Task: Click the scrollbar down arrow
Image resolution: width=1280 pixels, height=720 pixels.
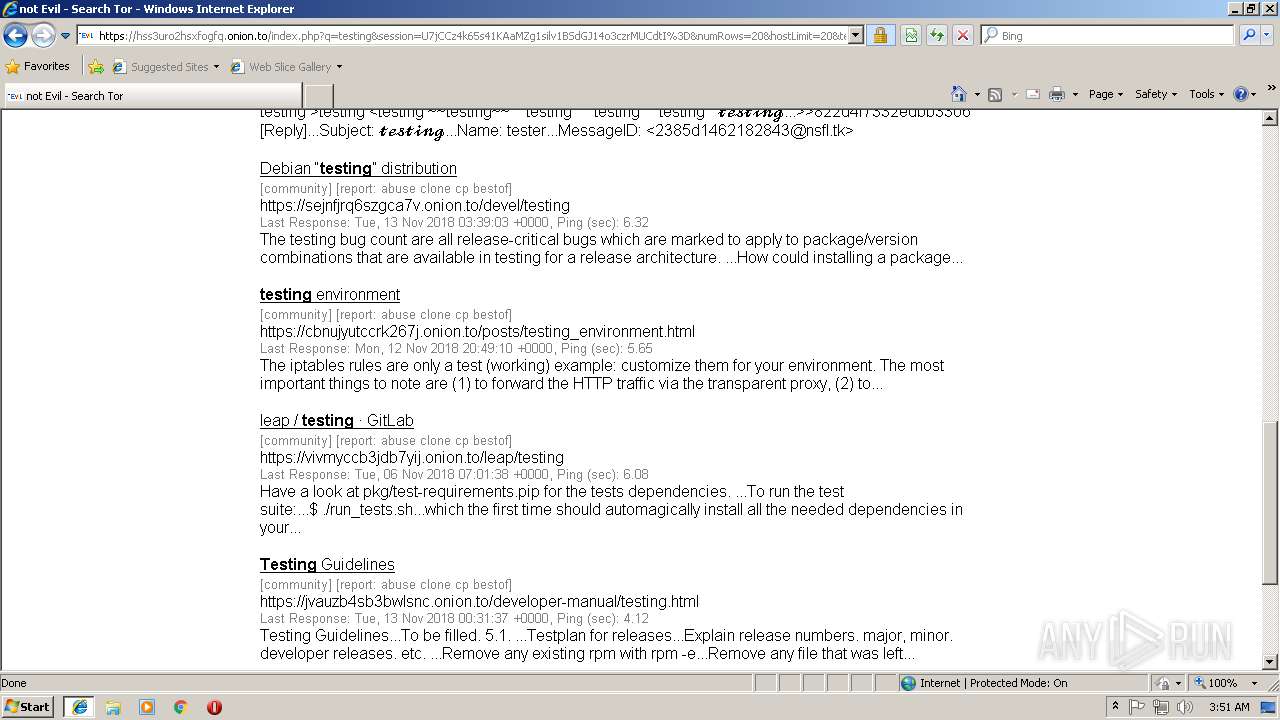Action: click(1270, 661)
